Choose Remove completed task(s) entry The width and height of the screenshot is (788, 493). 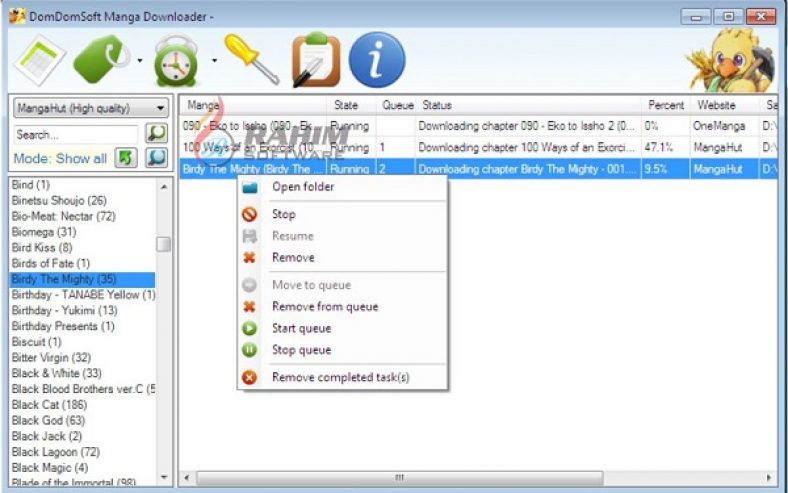pos(343,377)
